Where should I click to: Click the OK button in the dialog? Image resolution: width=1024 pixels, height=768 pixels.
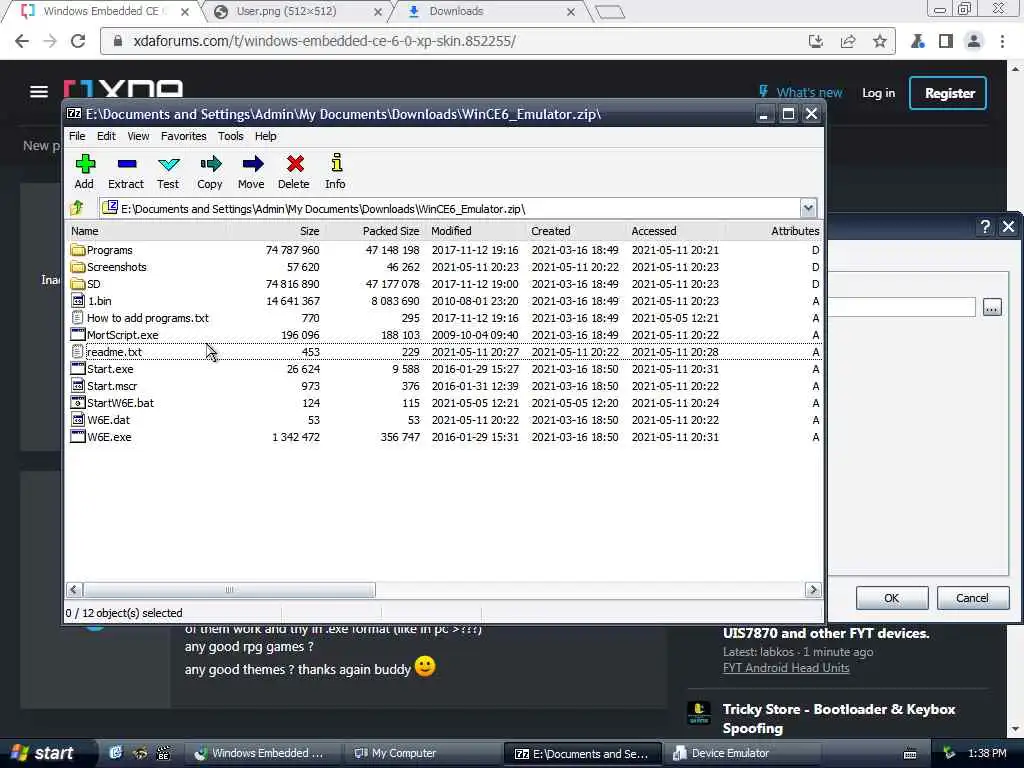click(891, 598)
